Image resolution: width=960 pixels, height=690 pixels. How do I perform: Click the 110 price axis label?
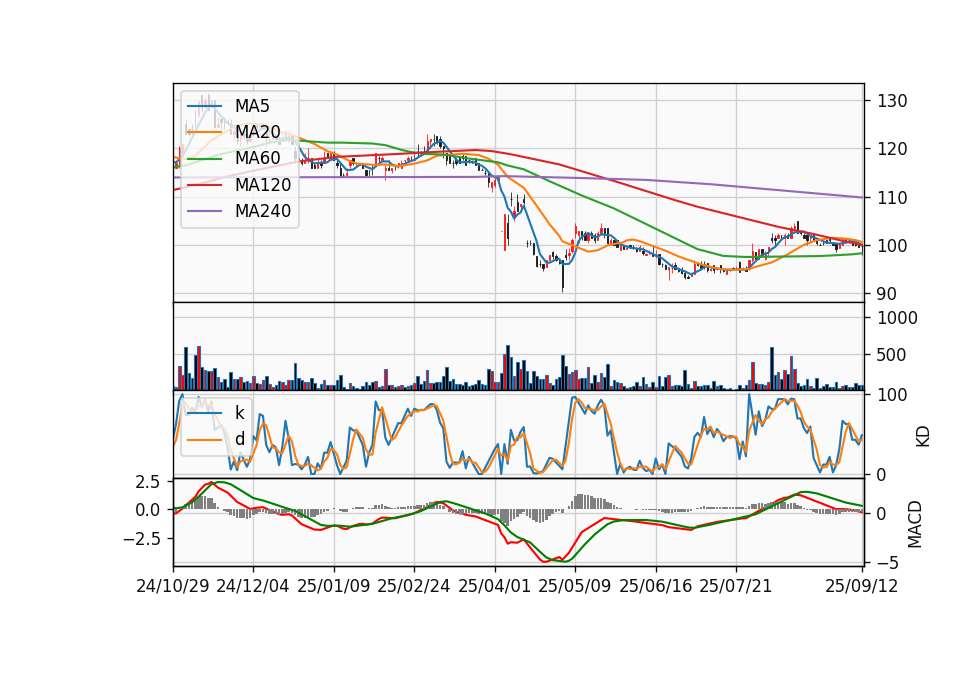pyautogui.click(x=892, y=198)
